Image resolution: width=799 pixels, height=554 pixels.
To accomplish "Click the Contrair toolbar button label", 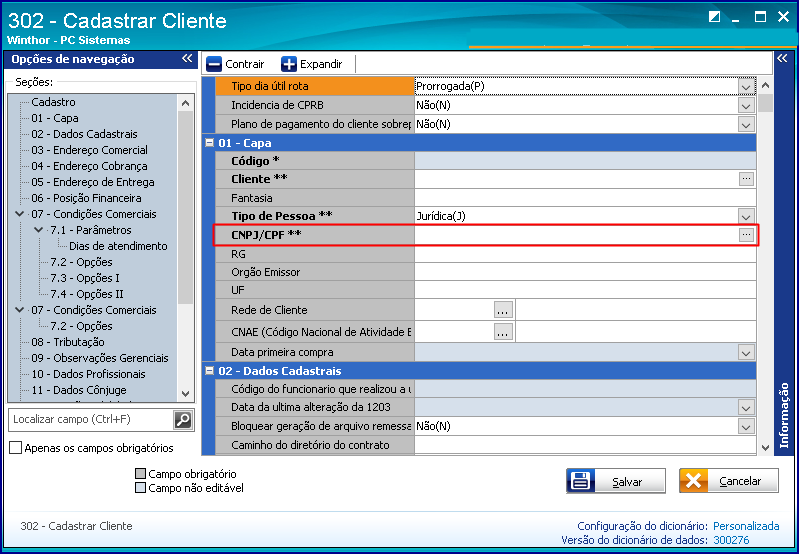I will coord(245,64).
